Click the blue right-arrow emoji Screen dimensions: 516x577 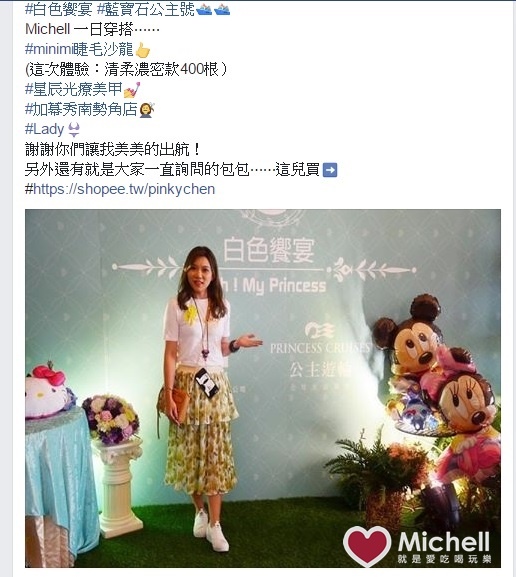point(330,170)
